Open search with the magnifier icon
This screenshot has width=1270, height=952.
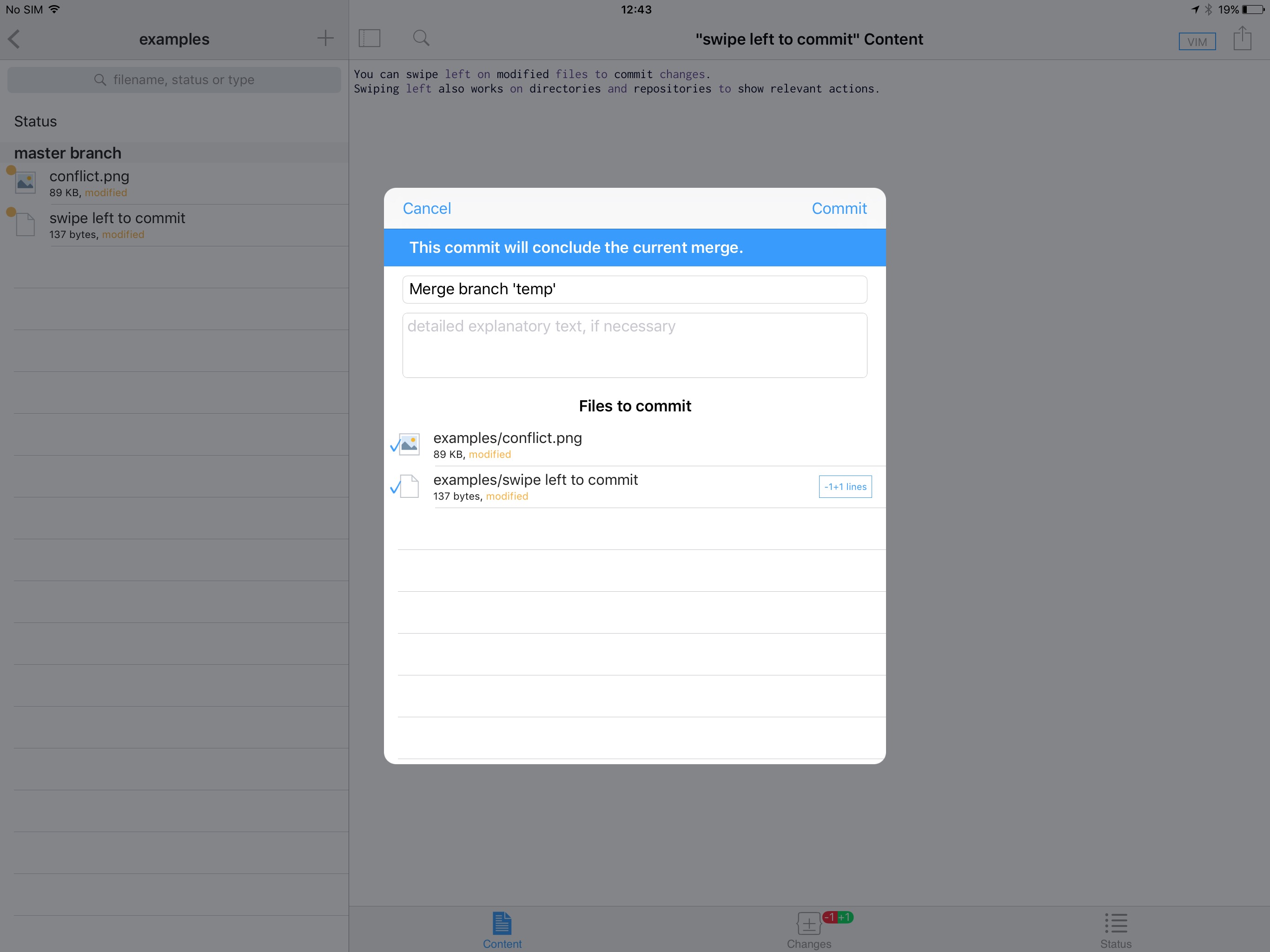pyautogui.click(x=421, y=39)
